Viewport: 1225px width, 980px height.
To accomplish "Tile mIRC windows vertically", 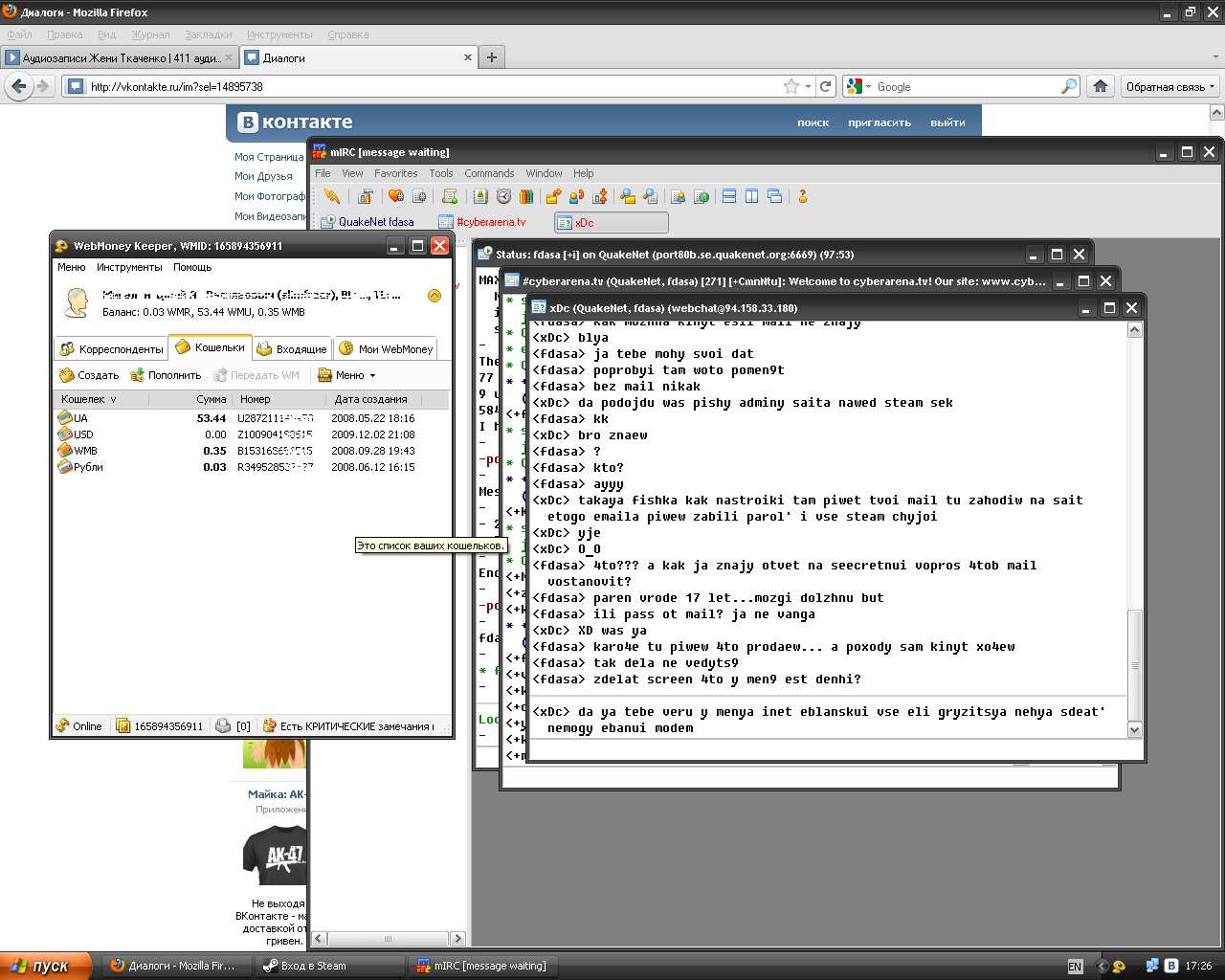I will tap(752, 196).
